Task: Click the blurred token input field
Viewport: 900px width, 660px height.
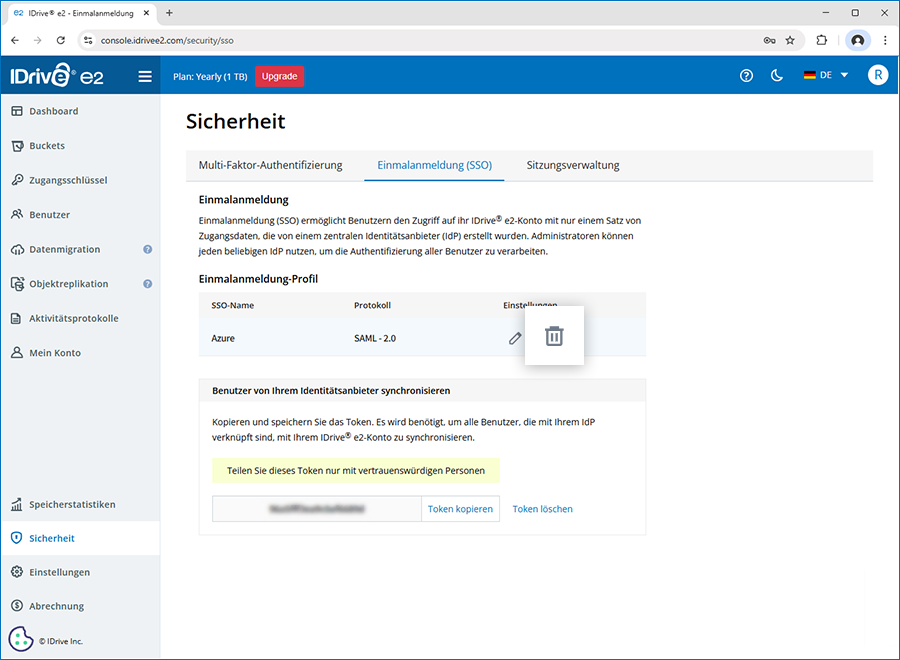Action: pos(317,509)
